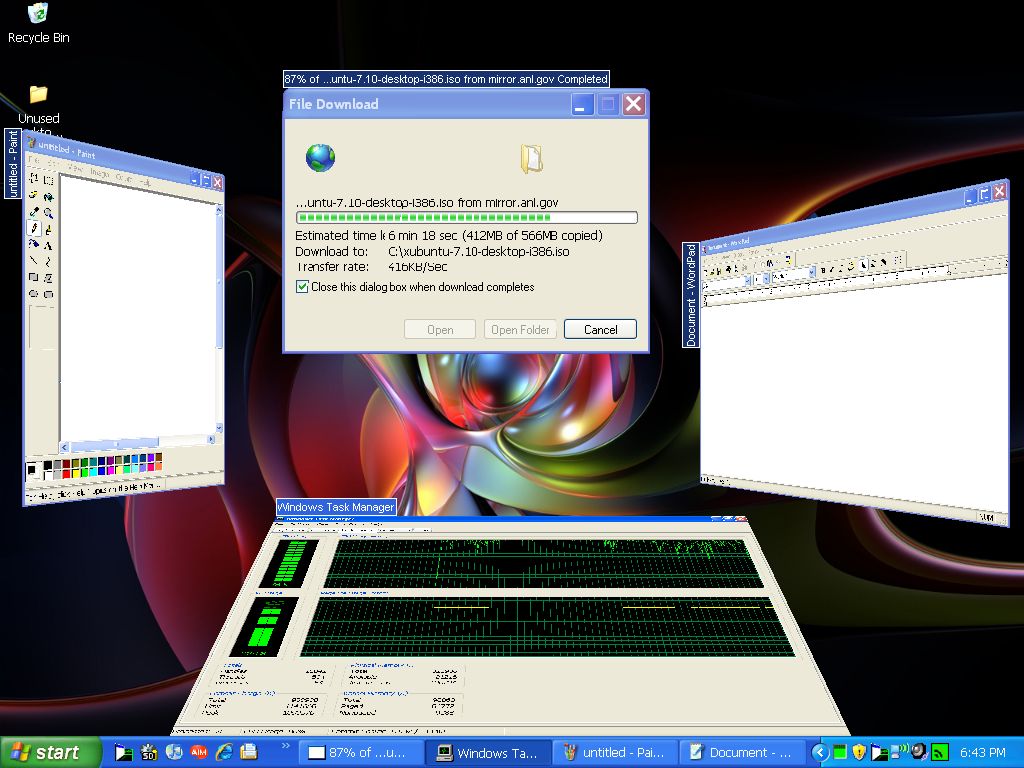The image size is (1024, 768).
Task: Click Paint's horizontal scrollbar thumb
Action: click(x=114, y=444)
